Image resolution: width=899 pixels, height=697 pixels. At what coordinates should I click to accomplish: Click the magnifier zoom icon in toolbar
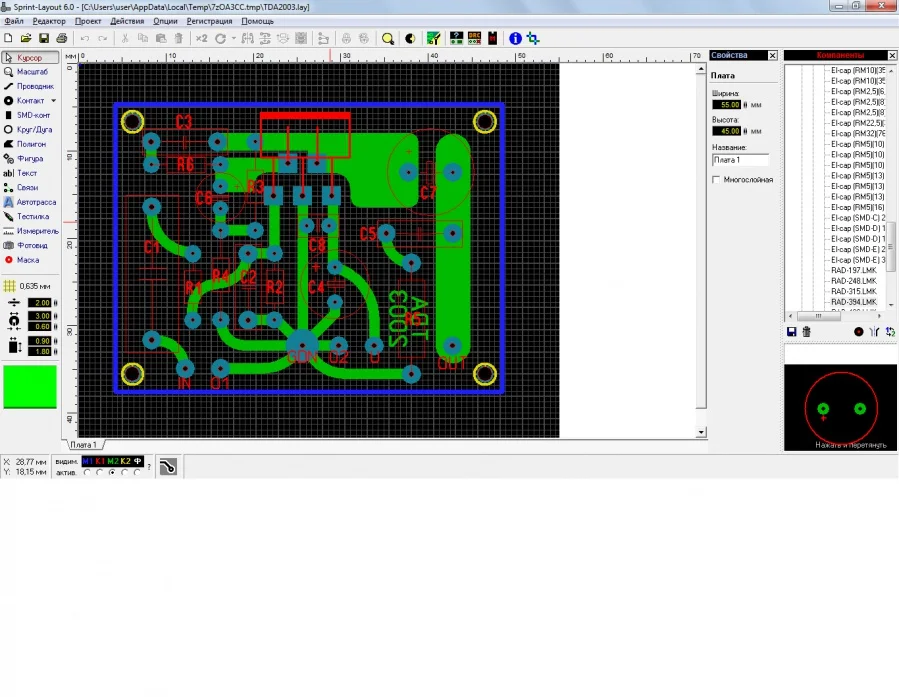coord(388,38)
